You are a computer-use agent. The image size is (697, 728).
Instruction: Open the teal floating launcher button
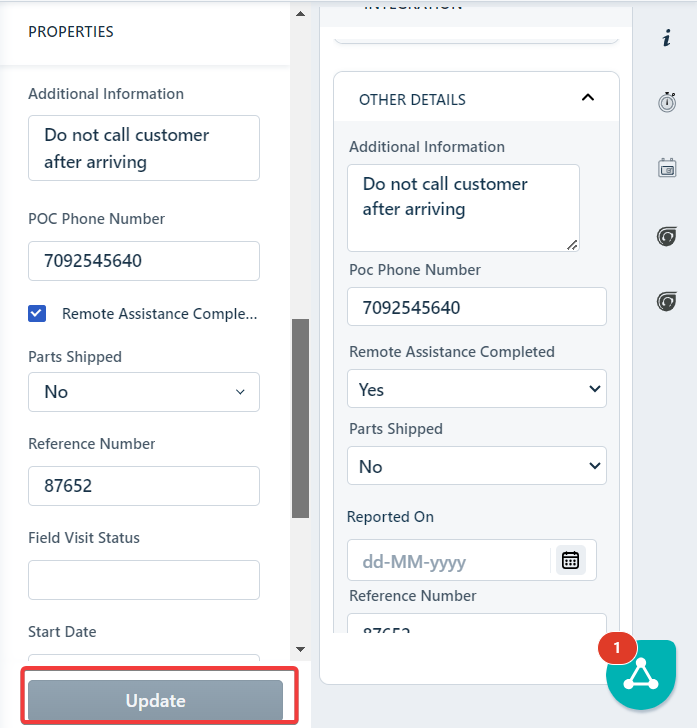pyautogui.click(x=641, y=675)
